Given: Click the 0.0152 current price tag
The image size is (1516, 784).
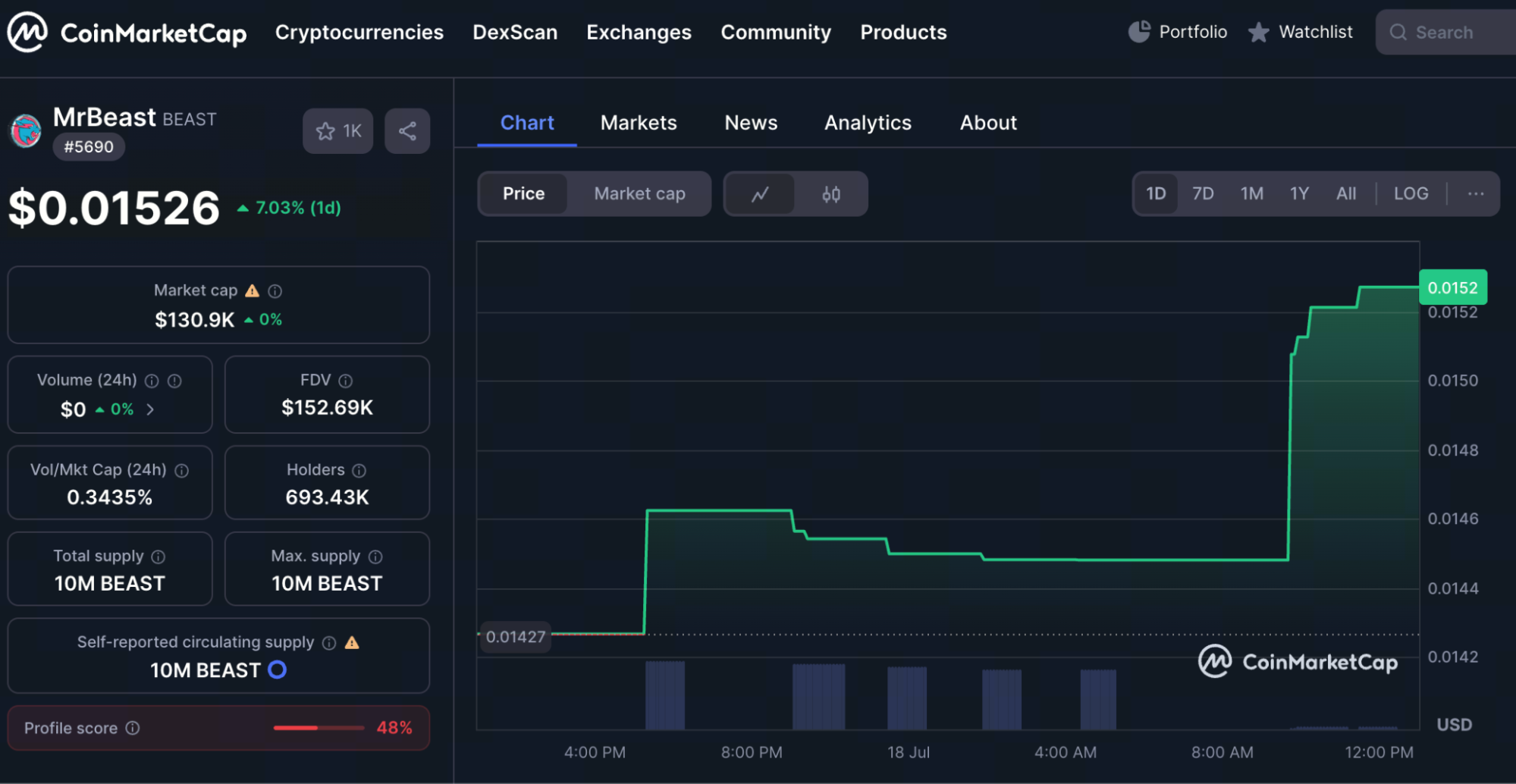Looking at the screenshot, I should 1452,287.
